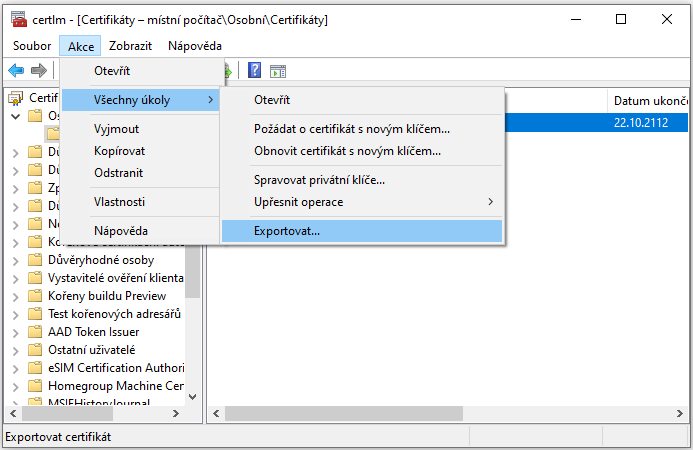Open the Help question mark toolbar icon
The image size is (693, 450).
point(254,70)
